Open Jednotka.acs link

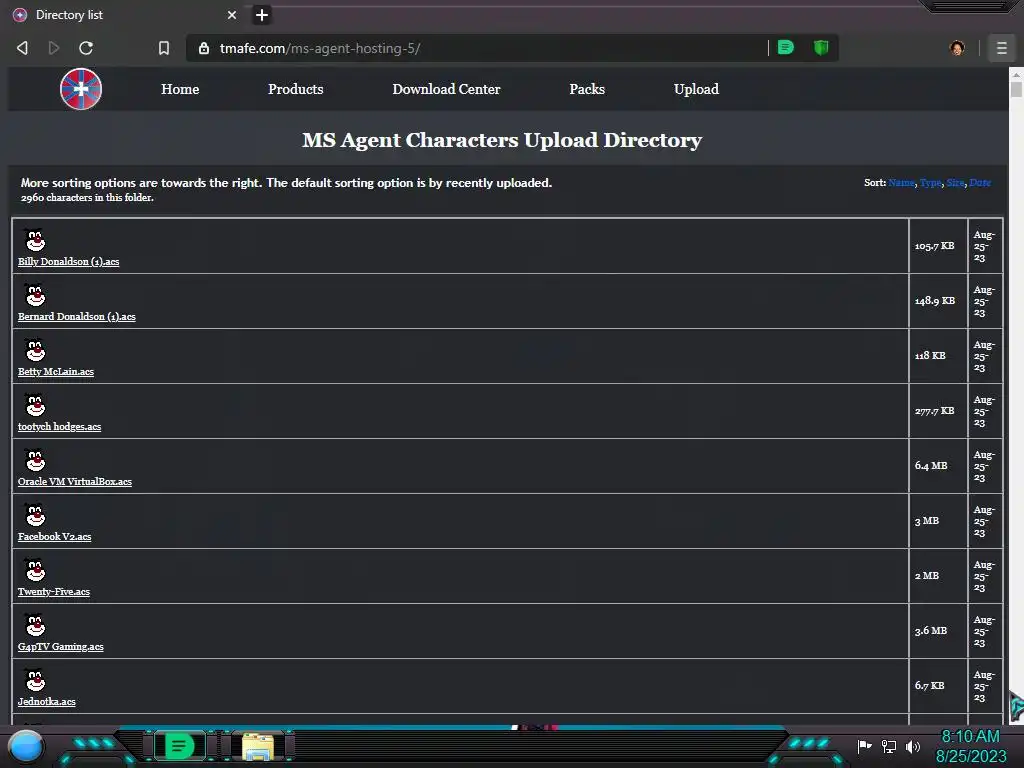[46, 701]
